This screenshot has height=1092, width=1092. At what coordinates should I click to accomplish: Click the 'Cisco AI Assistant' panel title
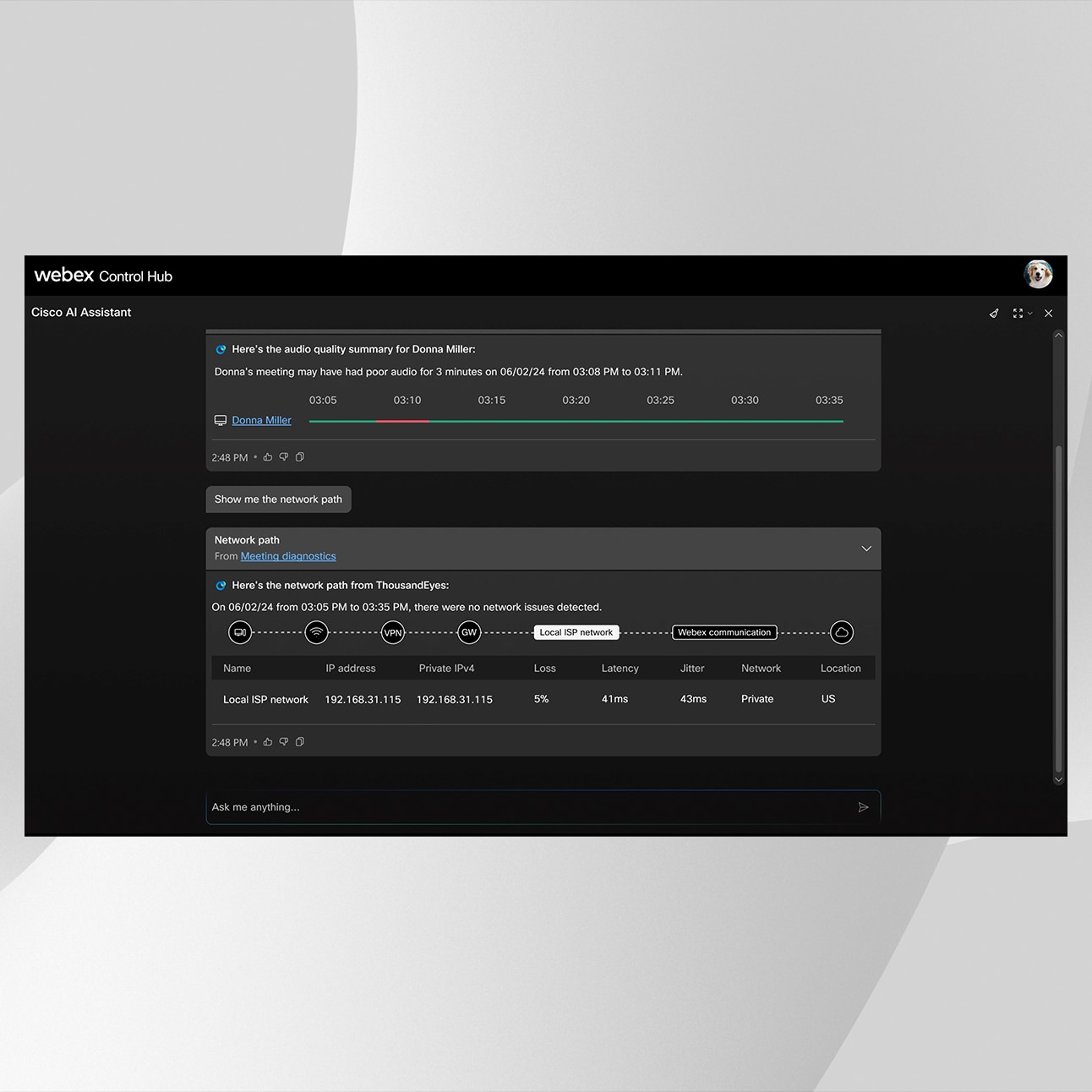[x=81, y=312]
